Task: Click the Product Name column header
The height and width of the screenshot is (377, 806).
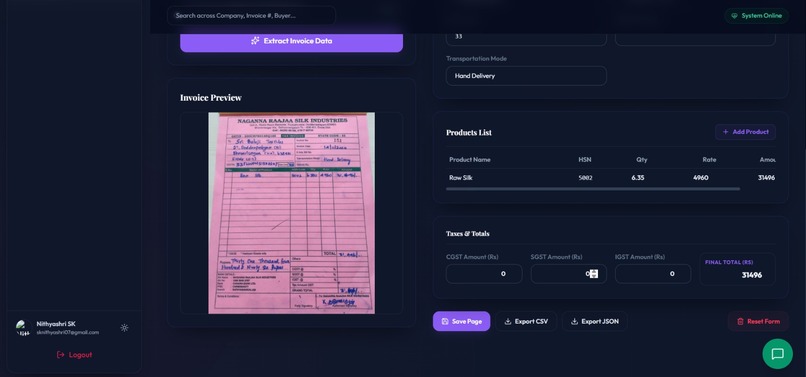Action: coord(470,159)
